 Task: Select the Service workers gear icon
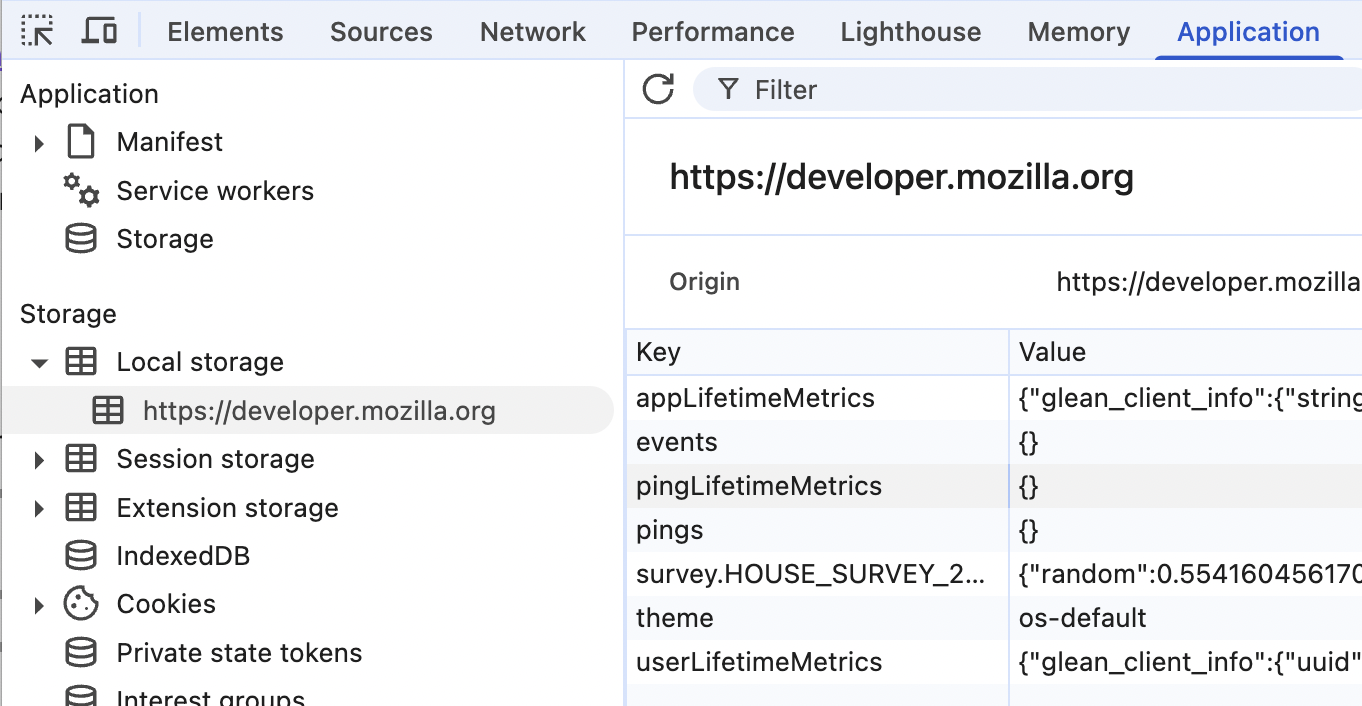tap(81, 190)
